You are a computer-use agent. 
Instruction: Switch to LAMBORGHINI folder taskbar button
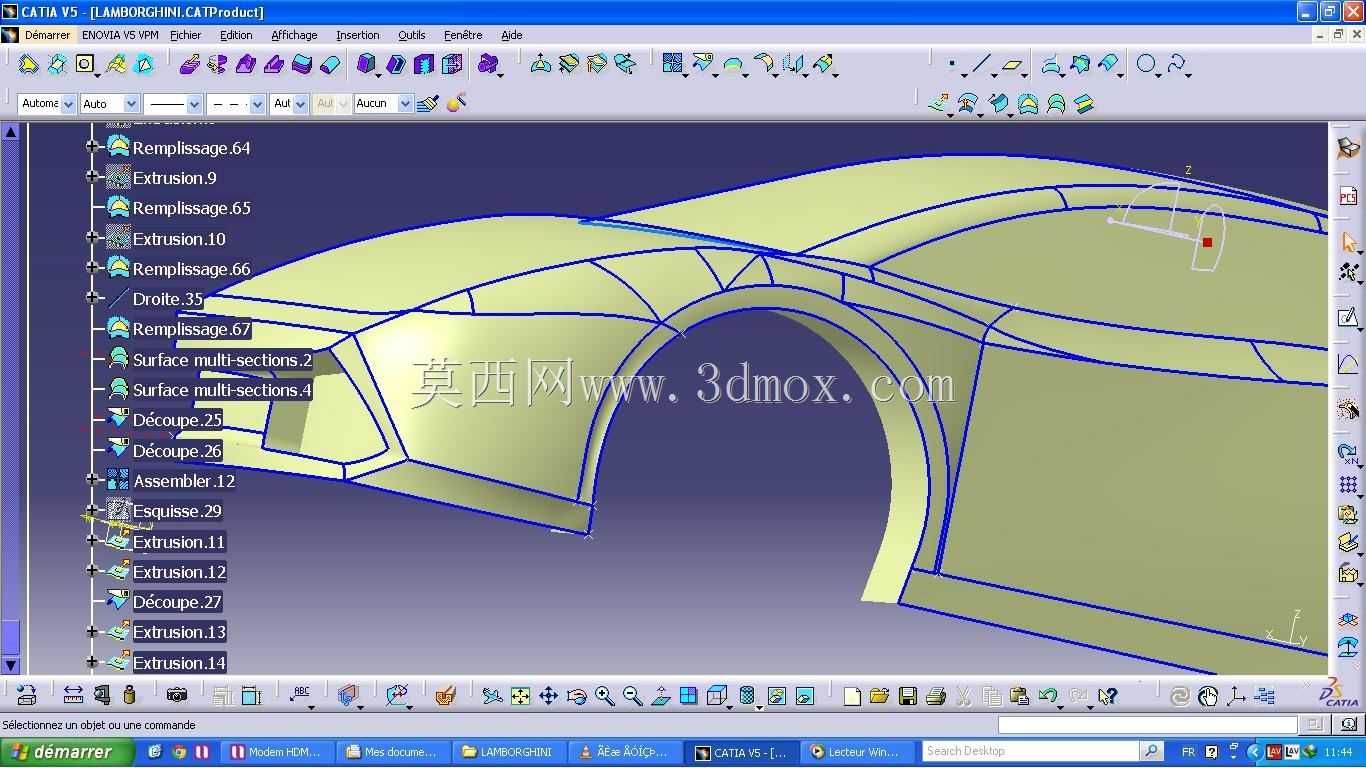pyautogui.click(x=509, y=752)
